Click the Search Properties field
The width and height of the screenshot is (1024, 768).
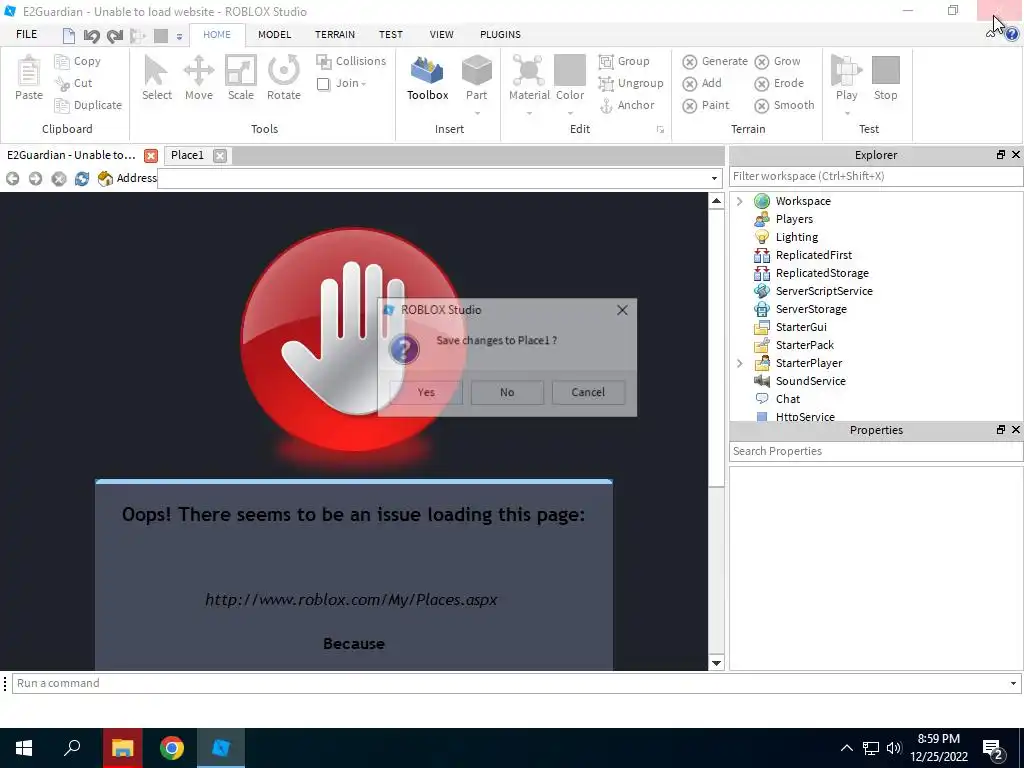click(x=876, y=451)
